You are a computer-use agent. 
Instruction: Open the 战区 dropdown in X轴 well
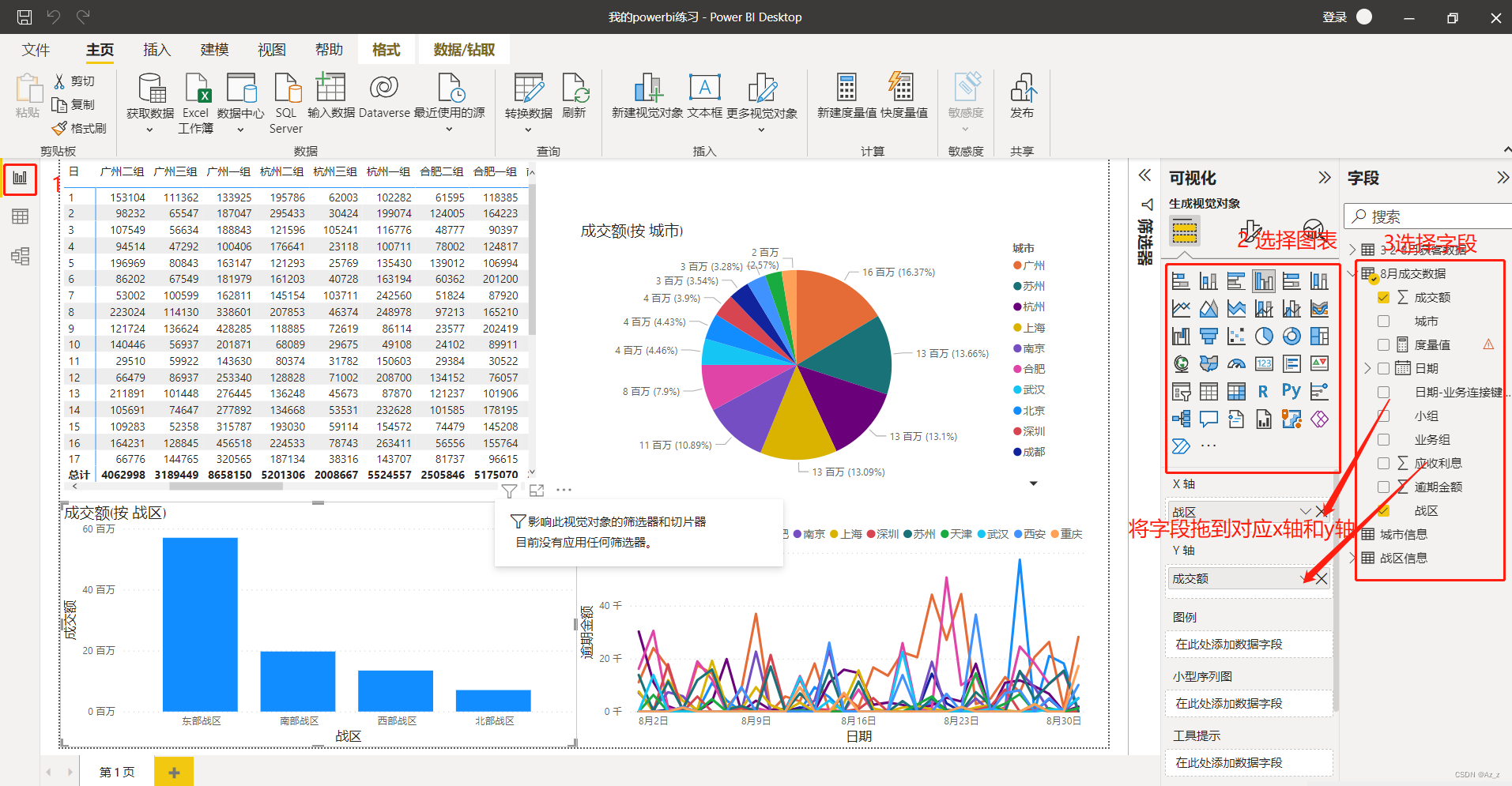pyautogui.click(x=1306, y=511)
